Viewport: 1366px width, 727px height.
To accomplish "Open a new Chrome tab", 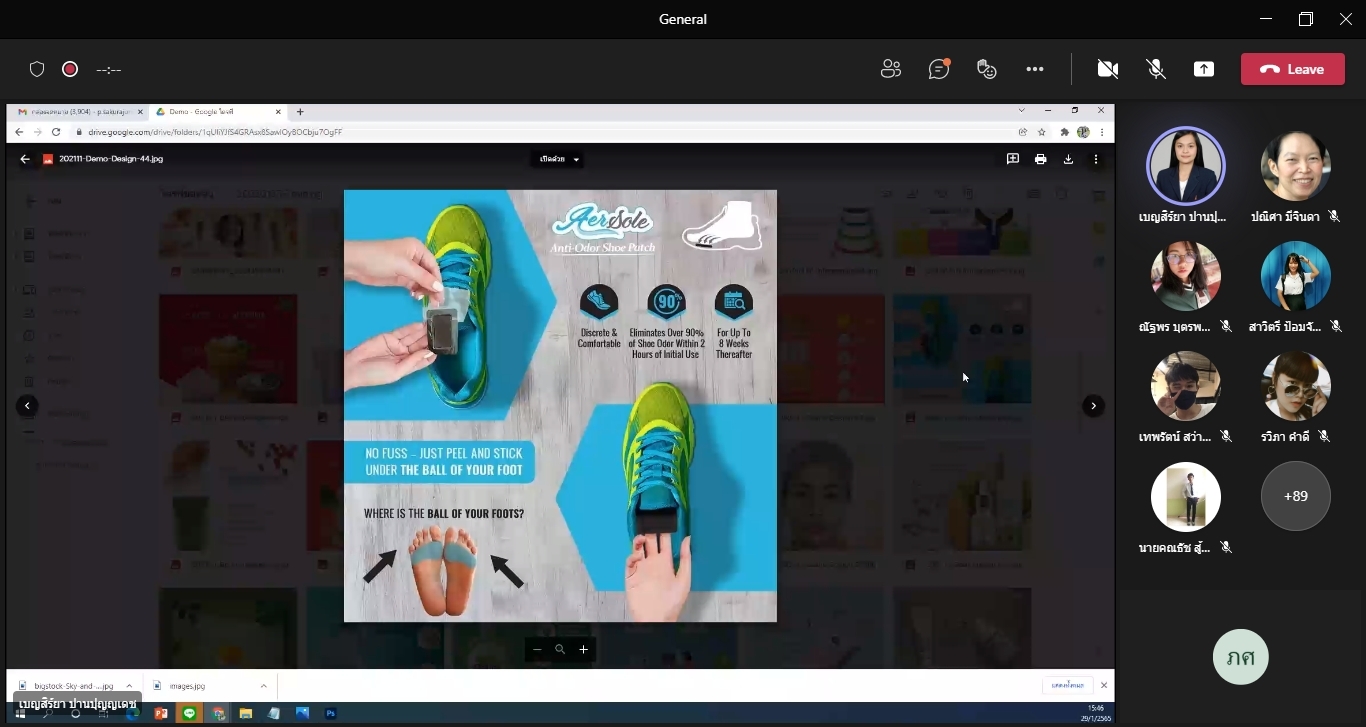I will [x=300, y=112].
